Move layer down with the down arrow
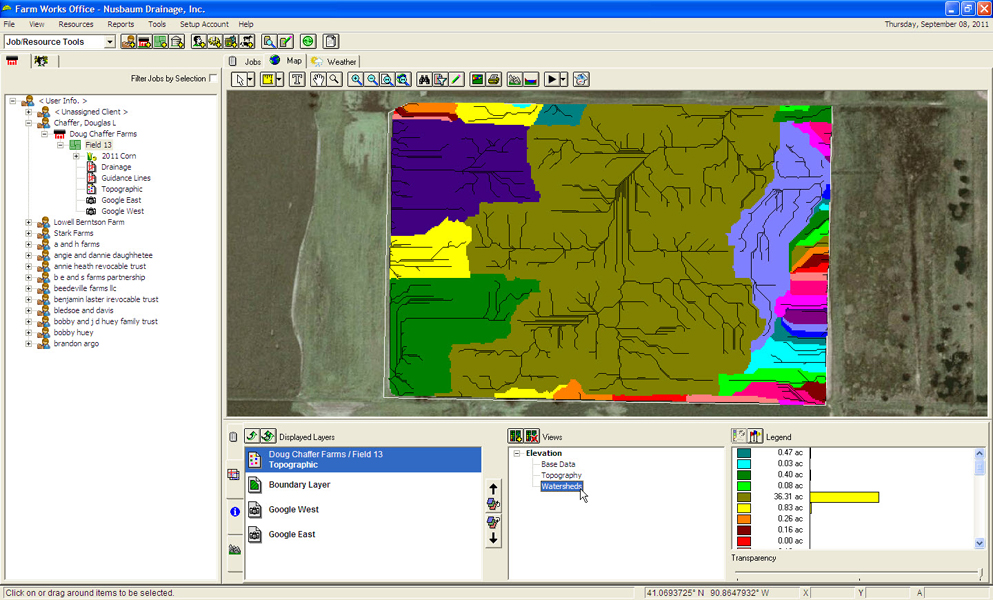The height and width of the screenshot is (600, 993). tap(493, 539)
